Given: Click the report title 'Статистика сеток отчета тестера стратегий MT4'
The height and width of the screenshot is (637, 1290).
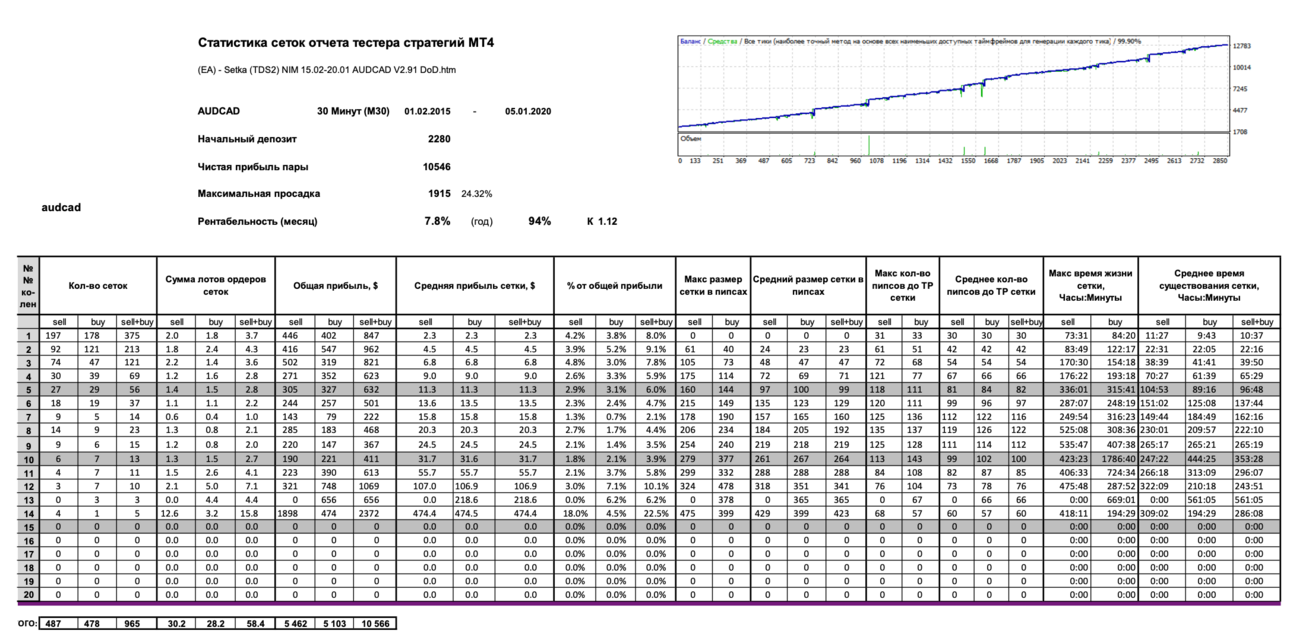Looking at the screenshot, I should click(x=346, y=43).
